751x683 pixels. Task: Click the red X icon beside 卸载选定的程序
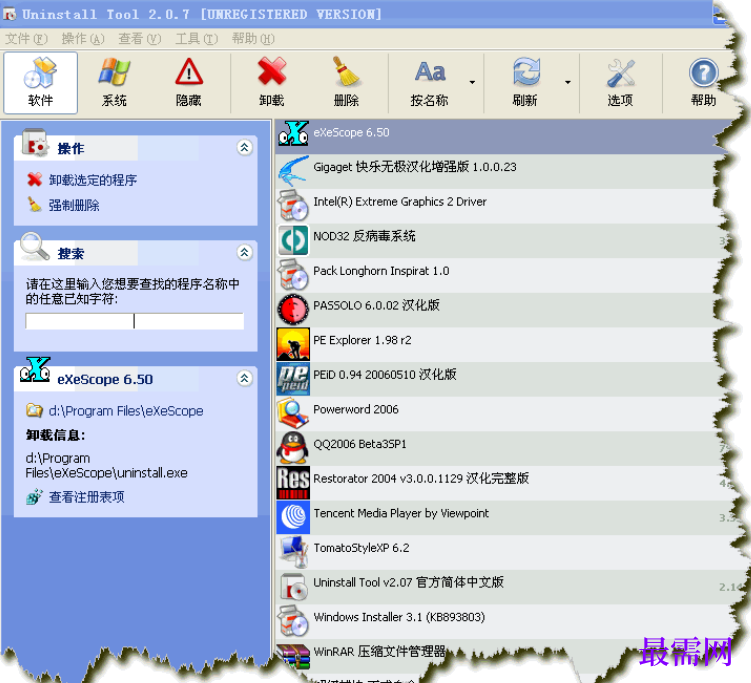(34, 180)
